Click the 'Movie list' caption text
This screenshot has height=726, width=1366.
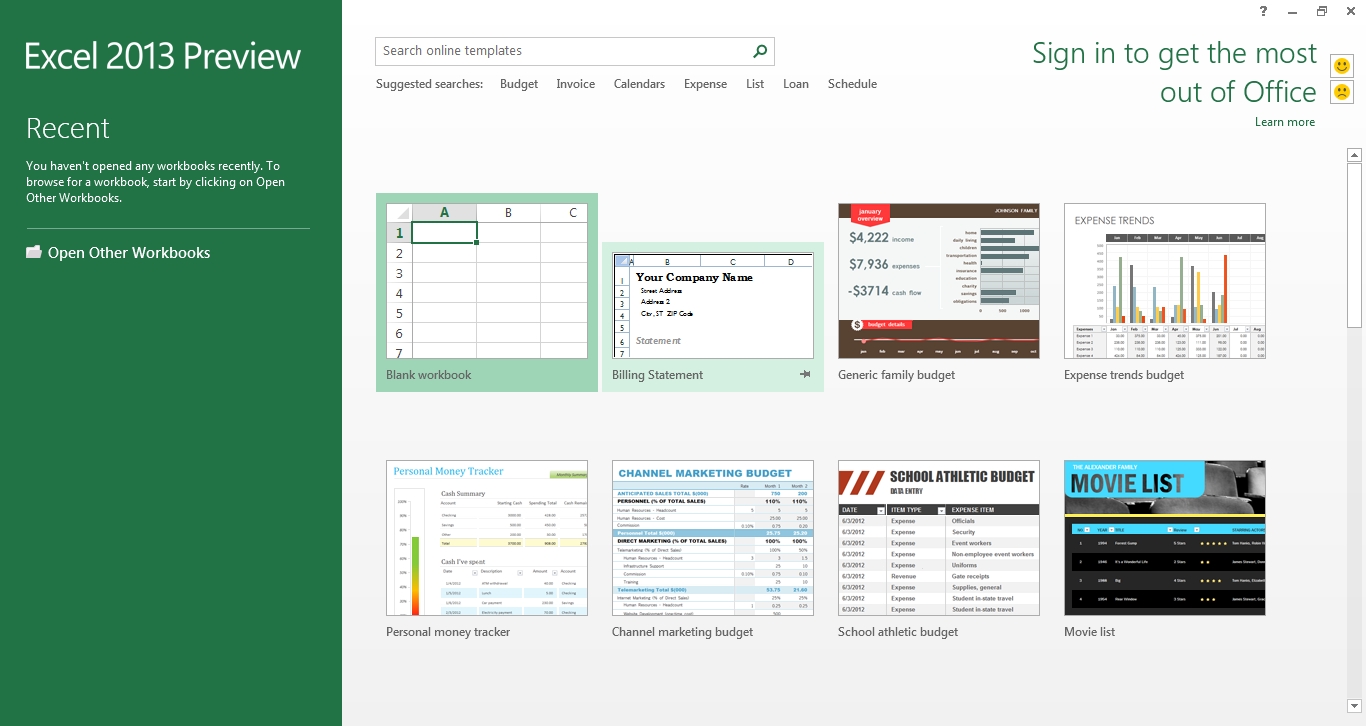[x=1090, y=632]
